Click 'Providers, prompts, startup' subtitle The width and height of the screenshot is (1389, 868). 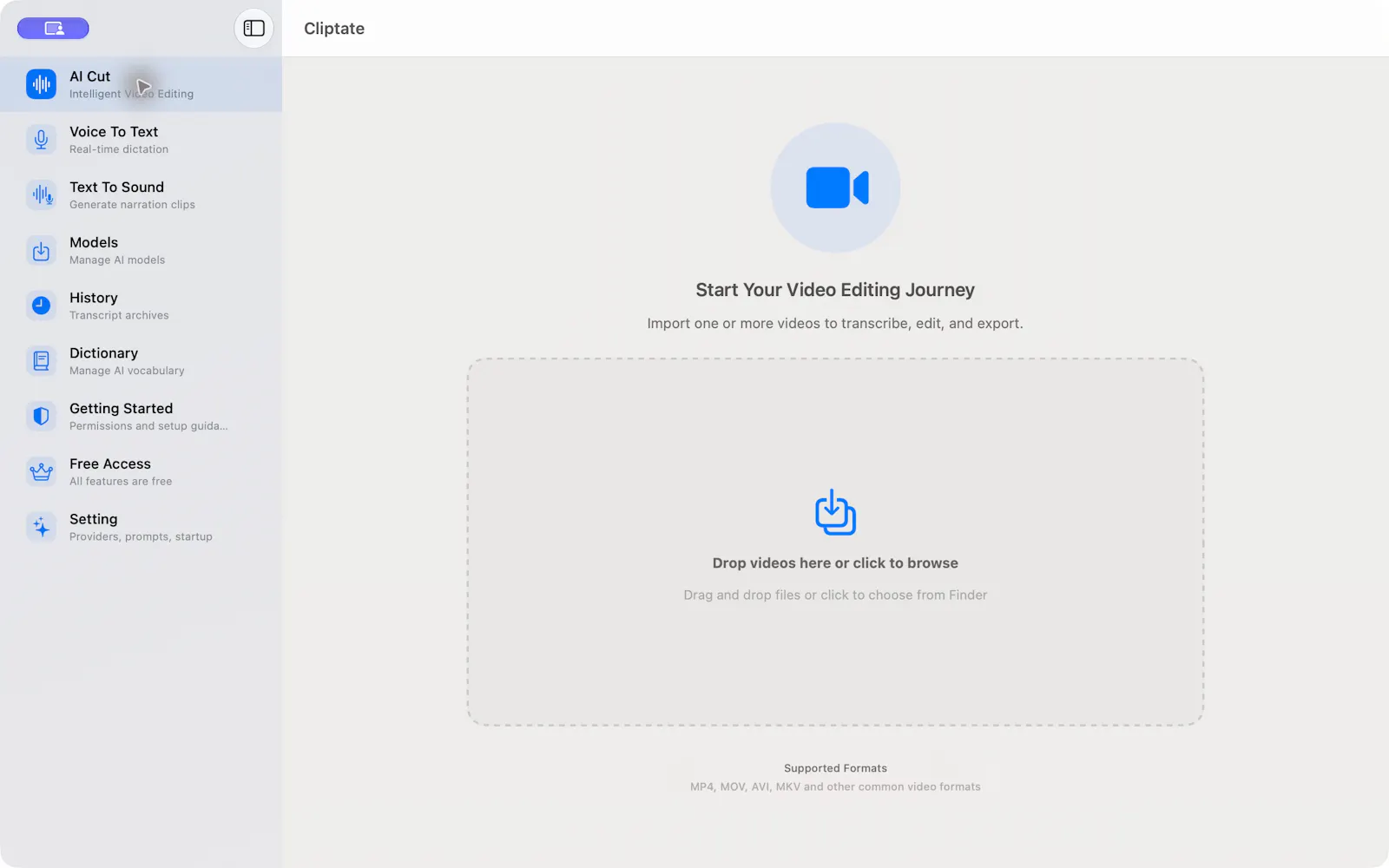(141, 537)
